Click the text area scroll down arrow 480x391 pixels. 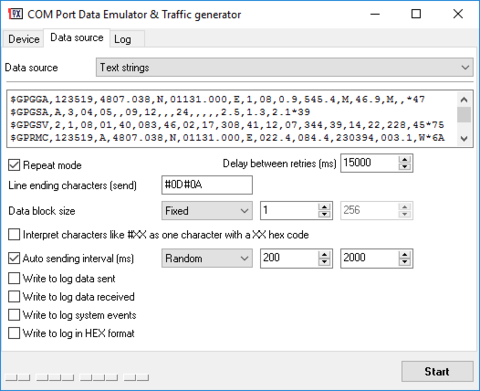[464, 139]
